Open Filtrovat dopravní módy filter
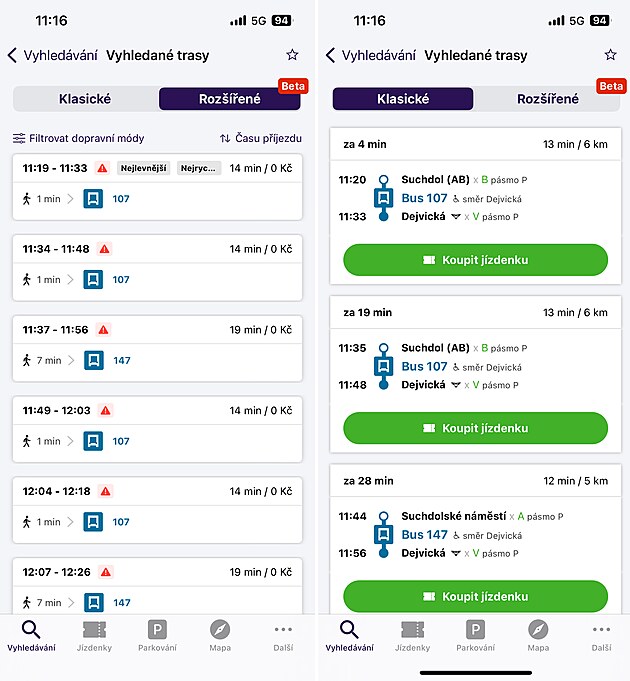This screenshot has width=630, height=681. [79, 138]
